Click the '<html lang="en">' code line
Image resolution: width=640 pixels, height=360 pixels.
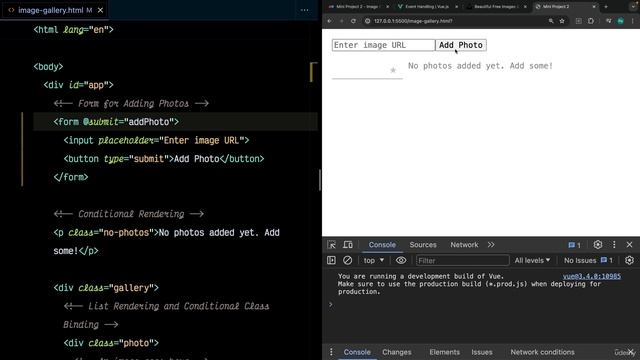[x=73, y=29]
